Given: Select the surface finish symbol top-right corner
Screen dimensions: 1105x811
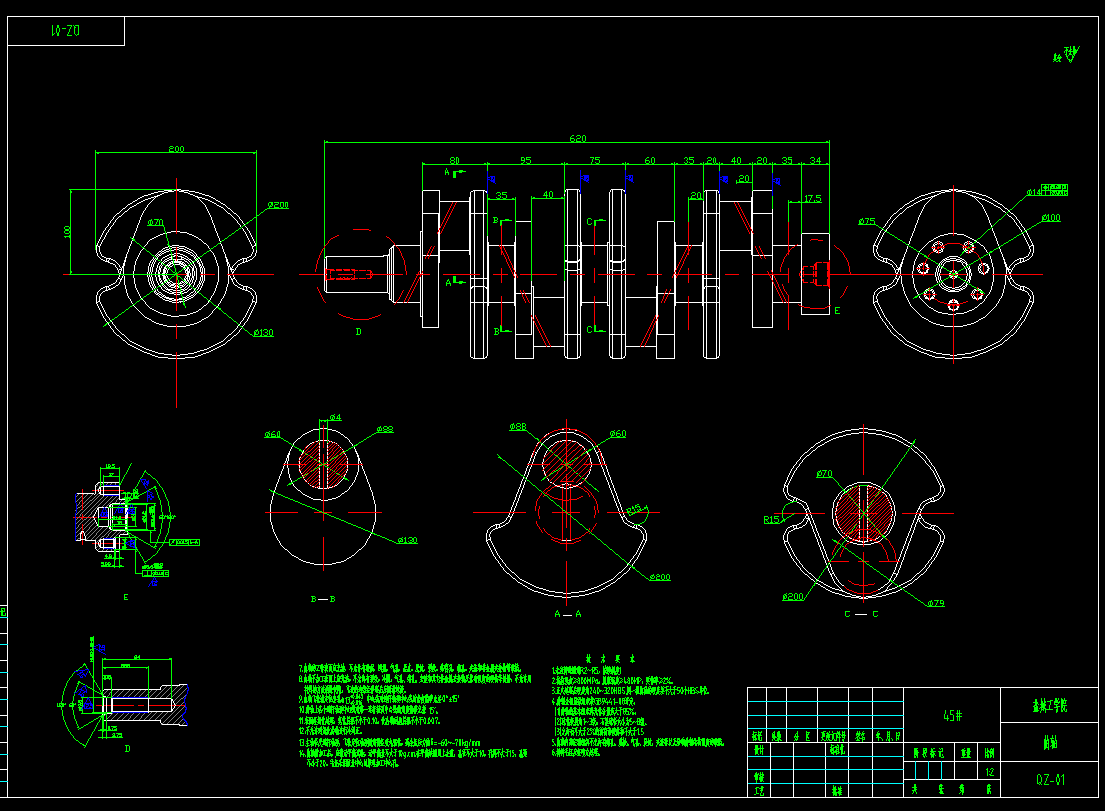Looking at the screenshot, I should pyautogui.click(x=1066, y=55).
